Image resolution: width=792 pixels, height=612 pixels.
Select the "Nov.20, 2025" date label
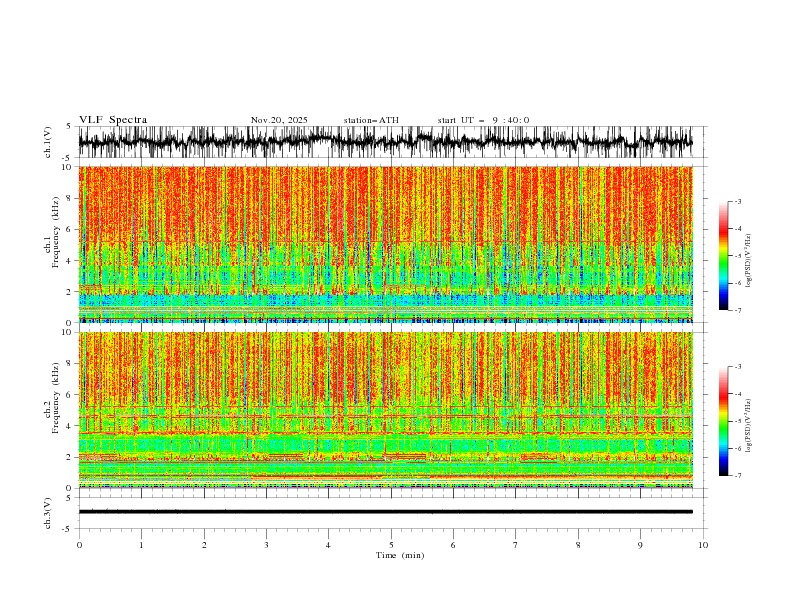click(x=279, y=120)
